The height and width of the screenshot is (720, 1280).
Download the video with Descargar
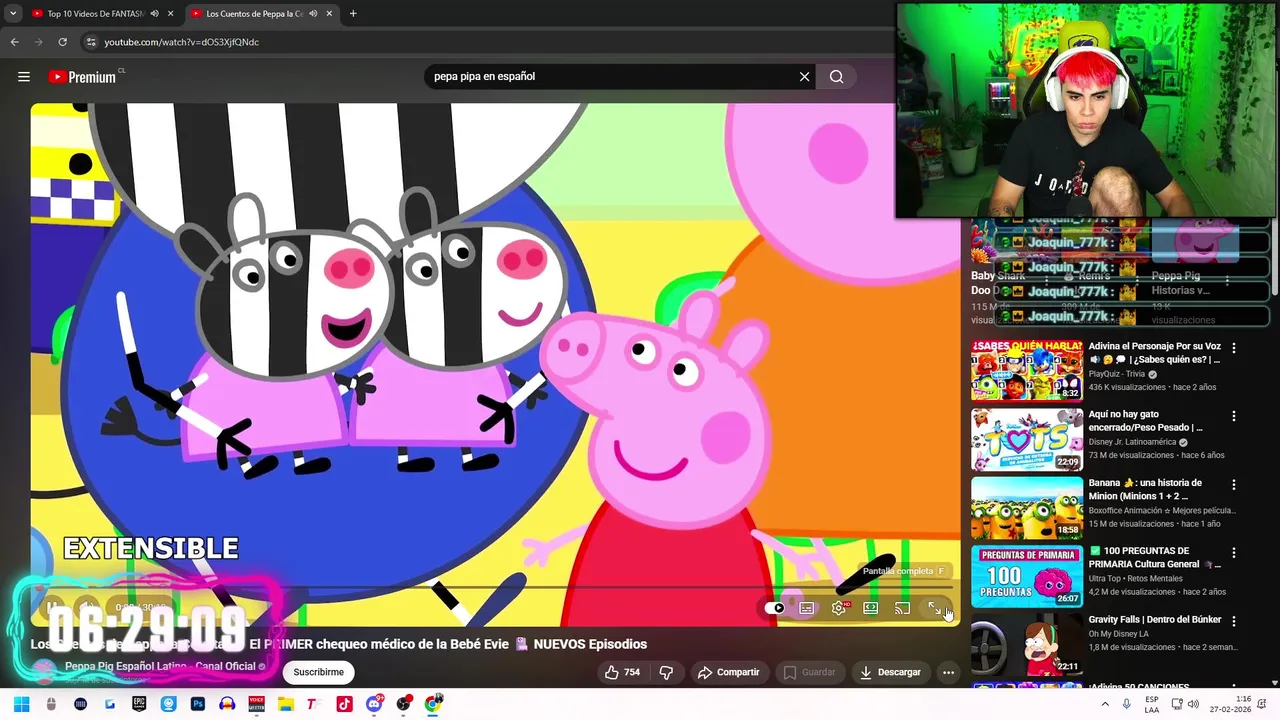890,672
